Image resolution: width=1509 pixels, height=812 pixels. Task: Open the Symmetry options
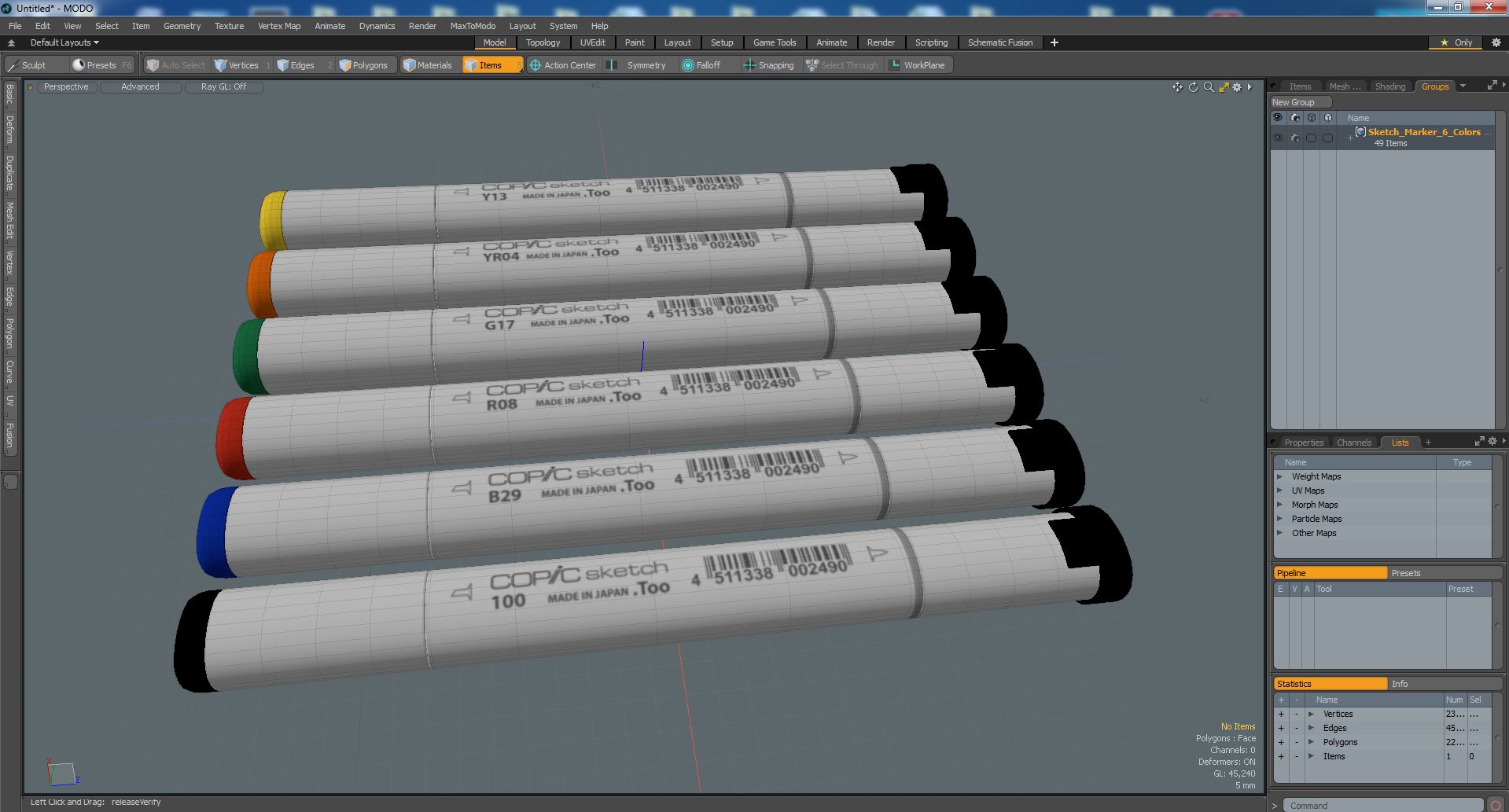pos(639,65)
